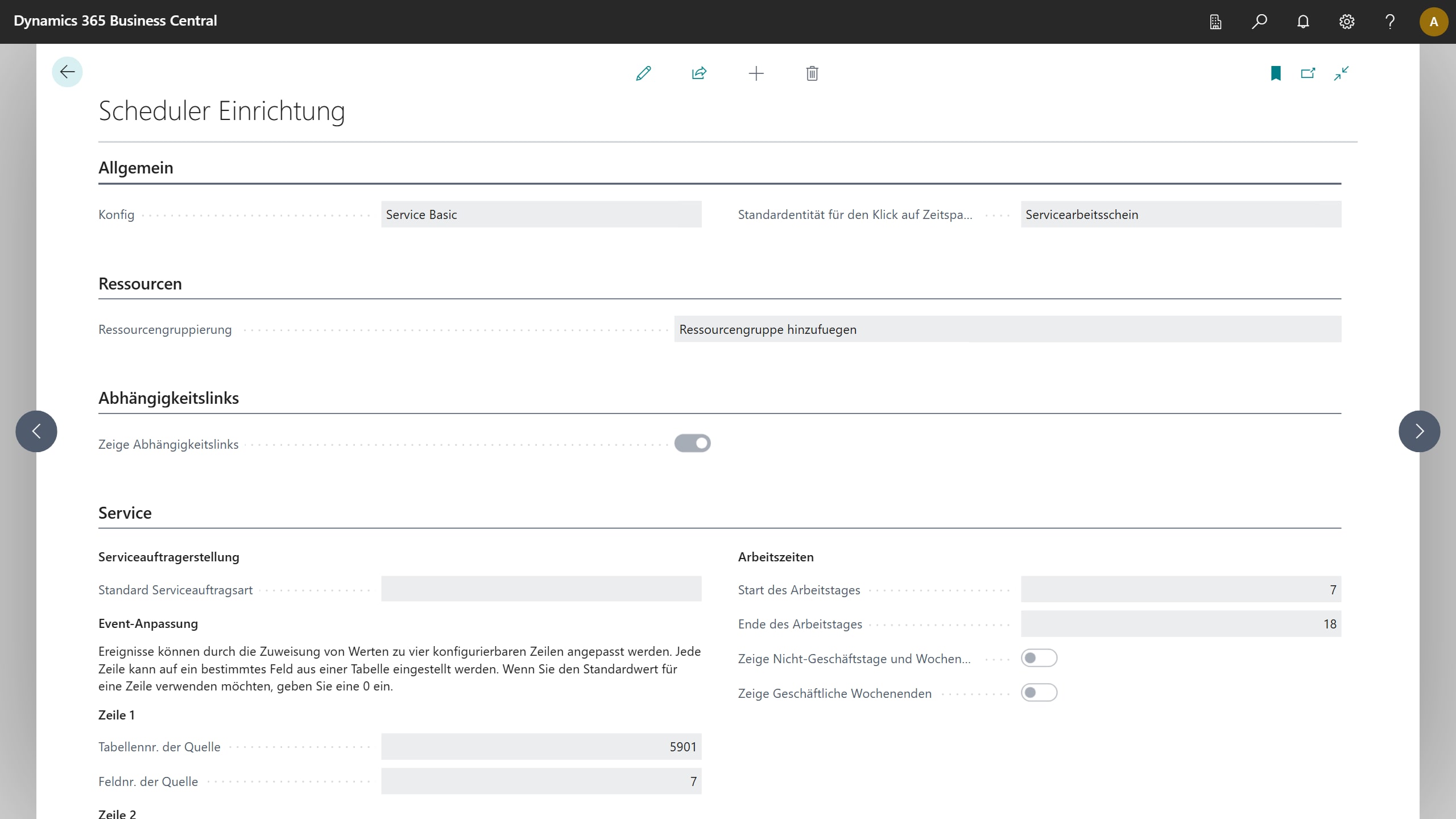The width and height of the screenshot is (1456, 819).
Task: Collapse page with shrink arrows icon
Action: tap(1341, 73)
